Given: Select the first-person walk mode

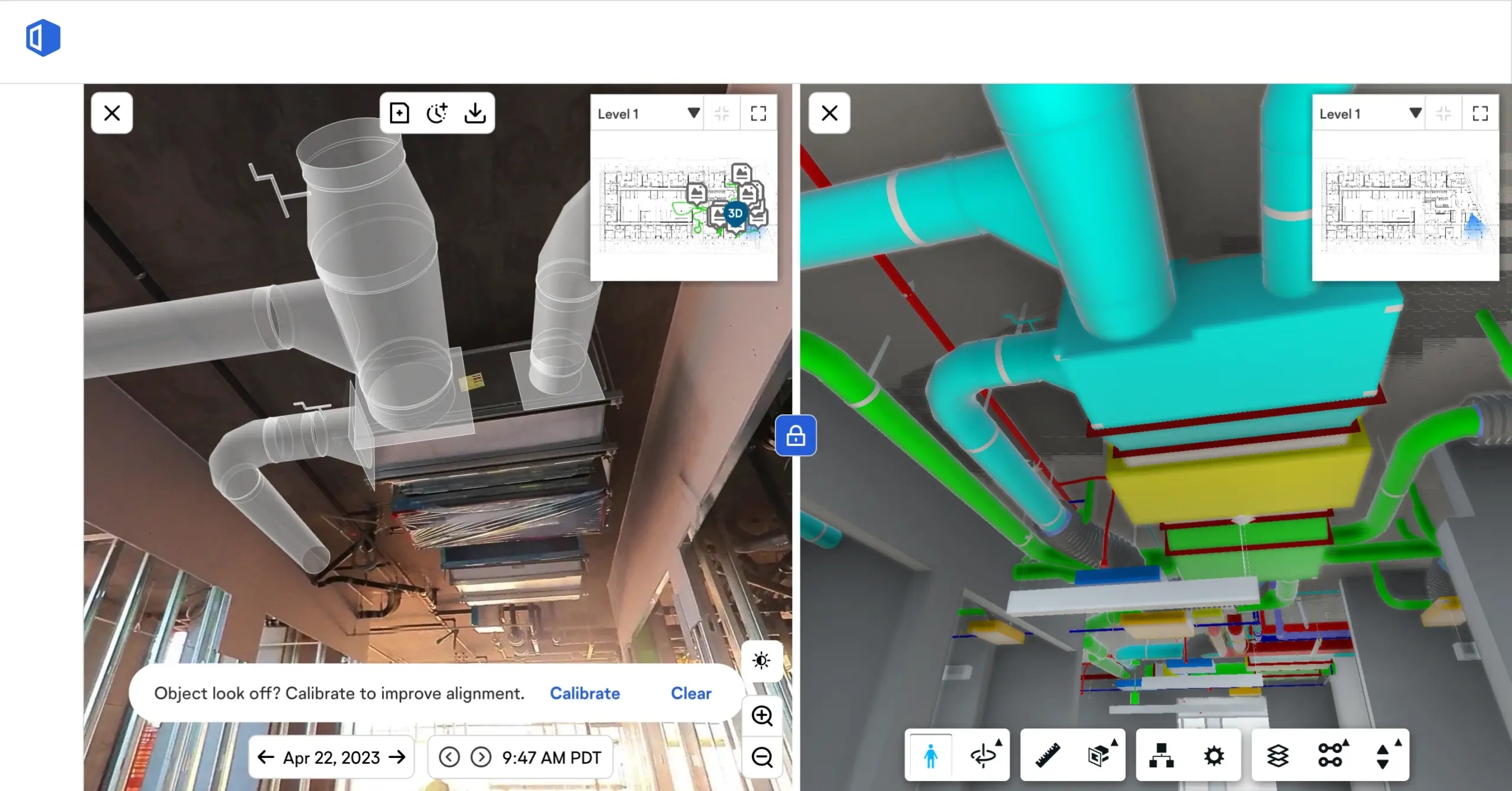Looking at the screenshot, I should click(x=930, y=756).
